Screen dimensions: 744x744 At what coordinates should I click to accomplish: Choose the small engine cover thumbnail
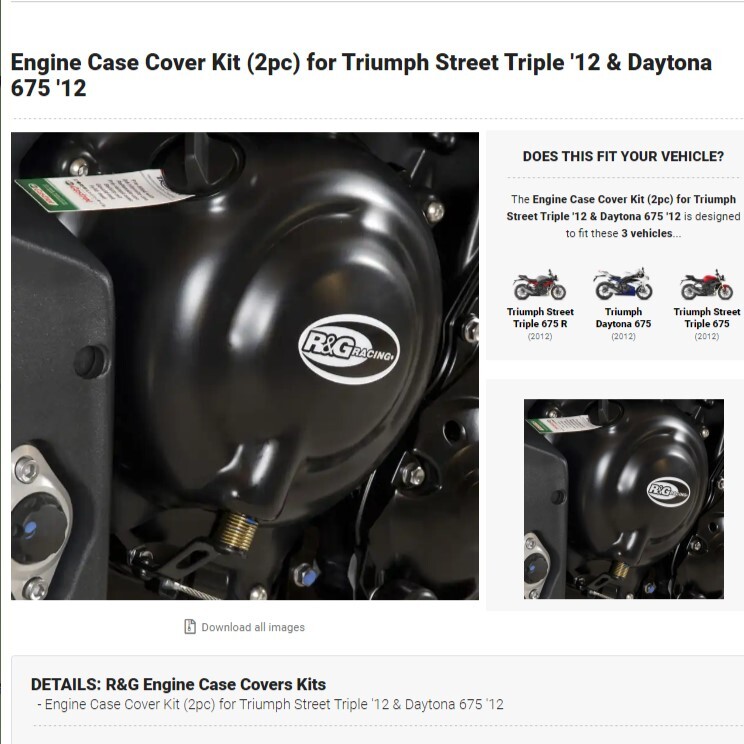point(623,499)
